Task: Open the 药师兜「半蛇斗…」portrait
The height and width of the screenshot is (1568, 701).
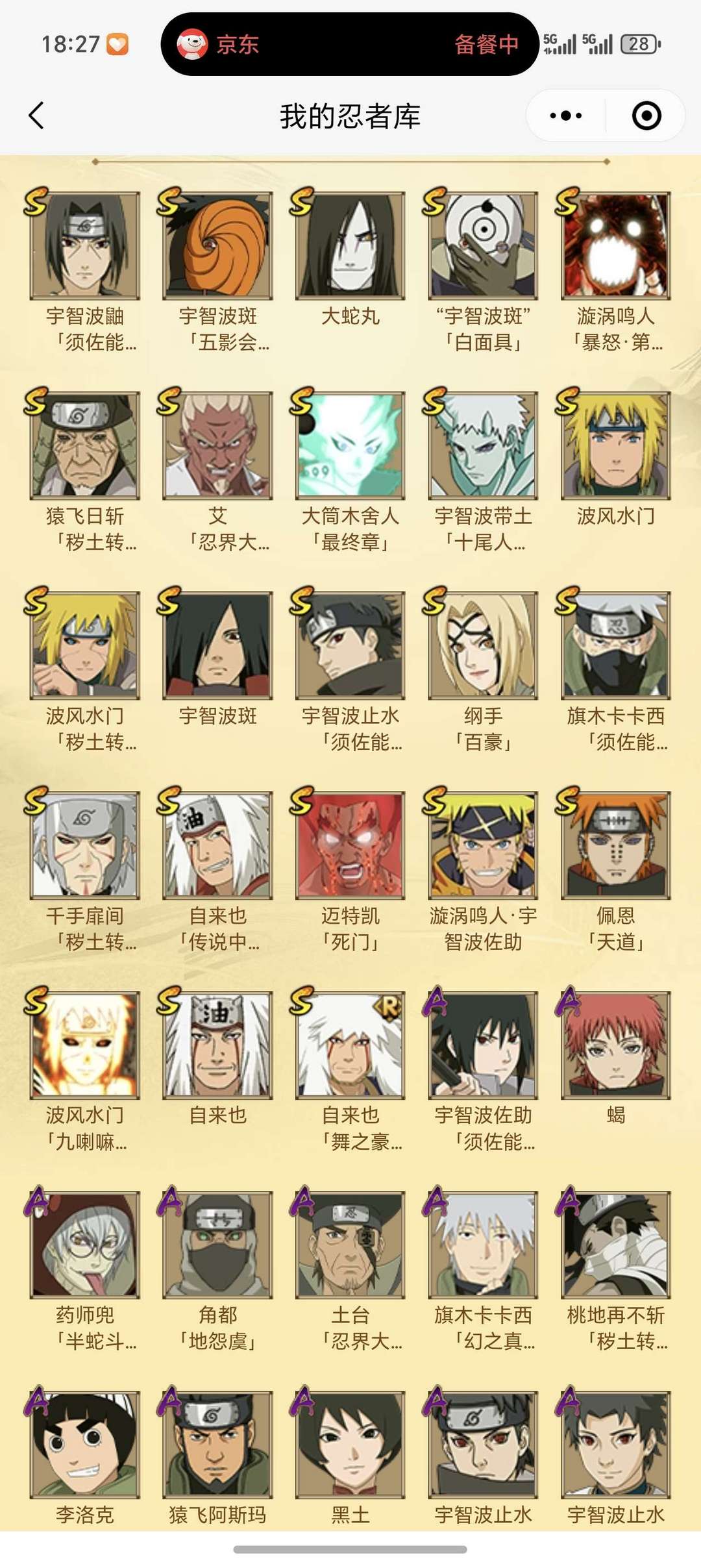Action: [x=84, y=1245]
